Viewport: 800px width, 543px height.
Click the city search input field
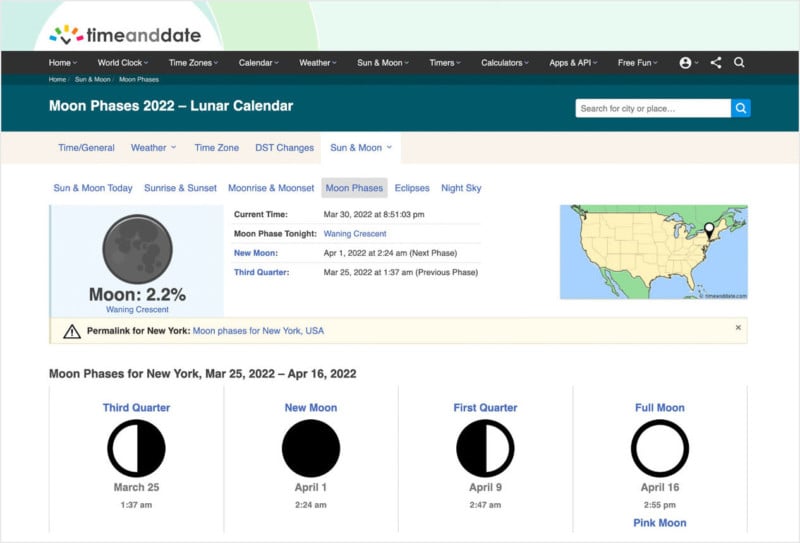652,108
